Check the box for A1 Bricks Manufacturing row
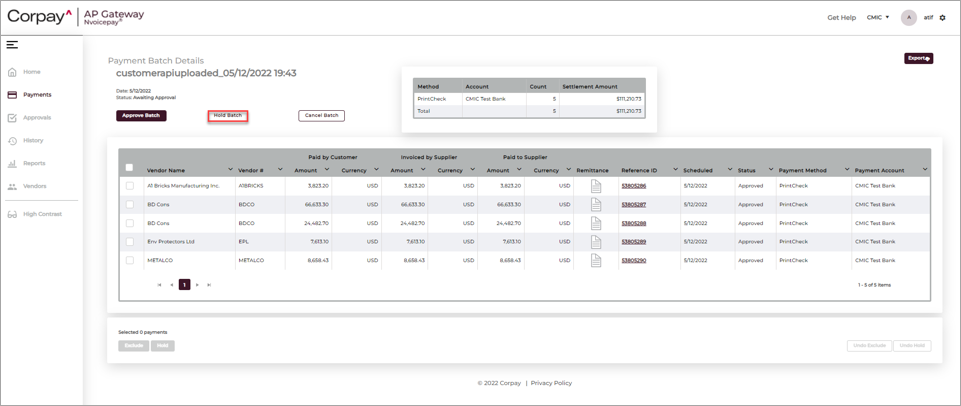This screenshot has width=961, height=406. pos(129,186)
